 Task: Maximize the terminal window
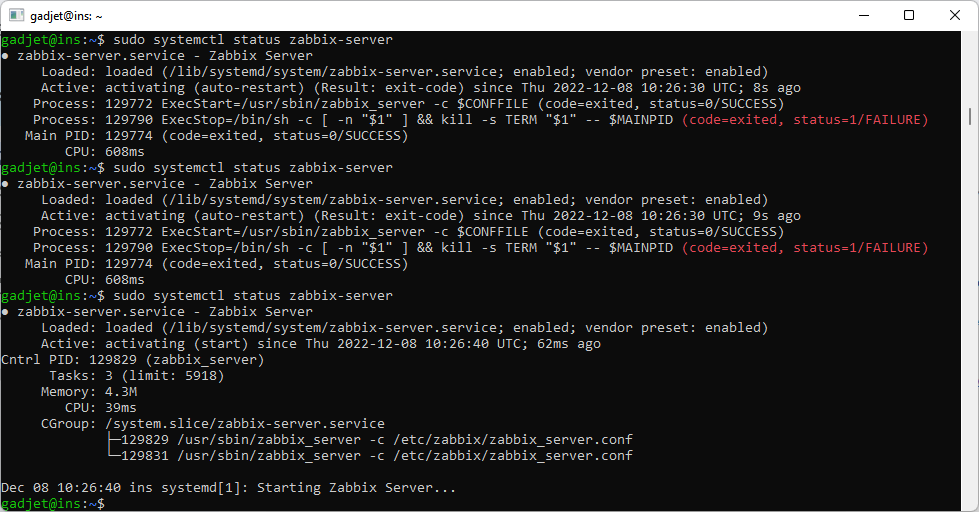tap(909, 15)
